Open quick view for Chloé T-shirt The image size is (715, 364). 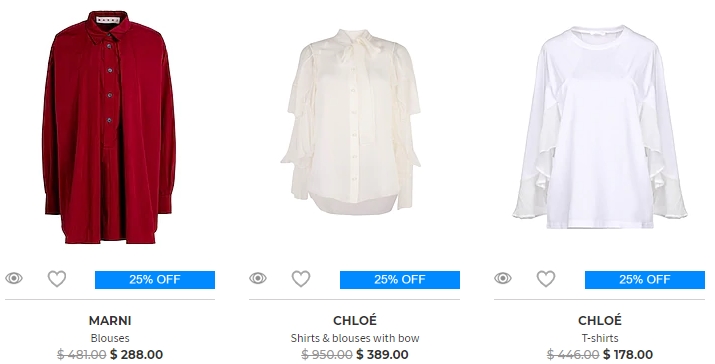pos(503,278)
